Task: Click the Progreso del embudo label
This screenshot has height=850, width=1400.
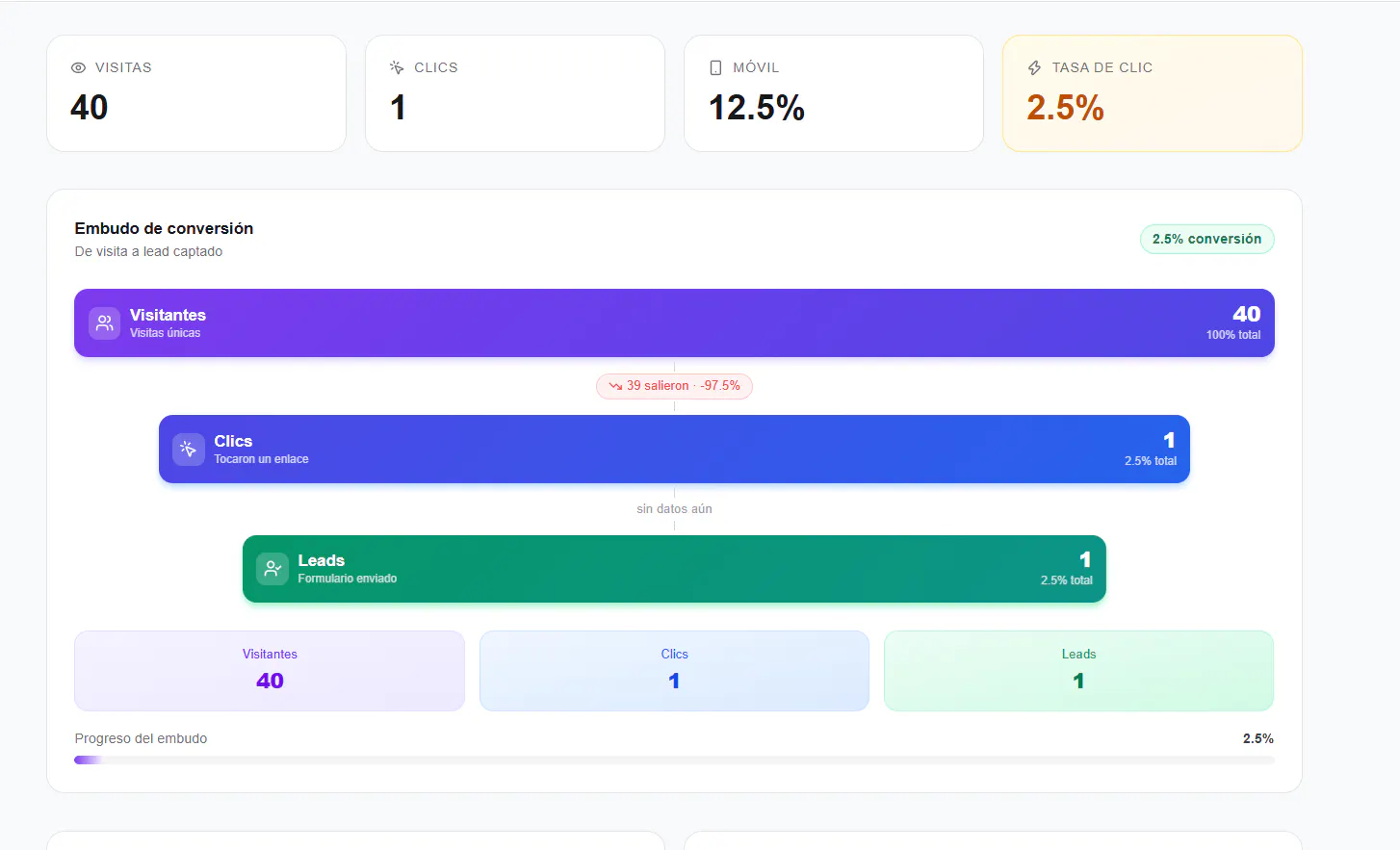Action: (141, 739)
